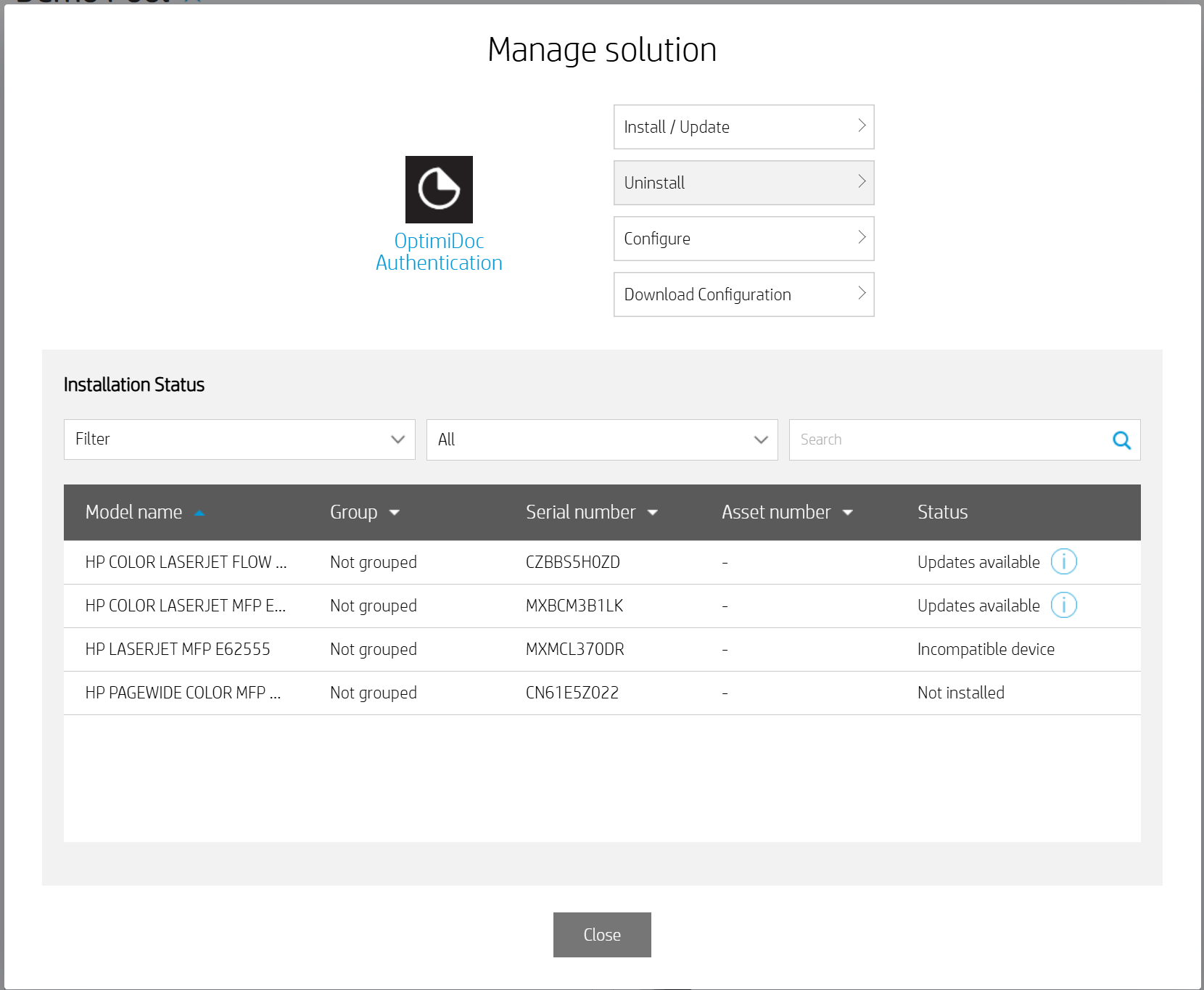Sort by Serial number column arrow
Viewport: 1204px width, 990px height.
click(653, 513)
